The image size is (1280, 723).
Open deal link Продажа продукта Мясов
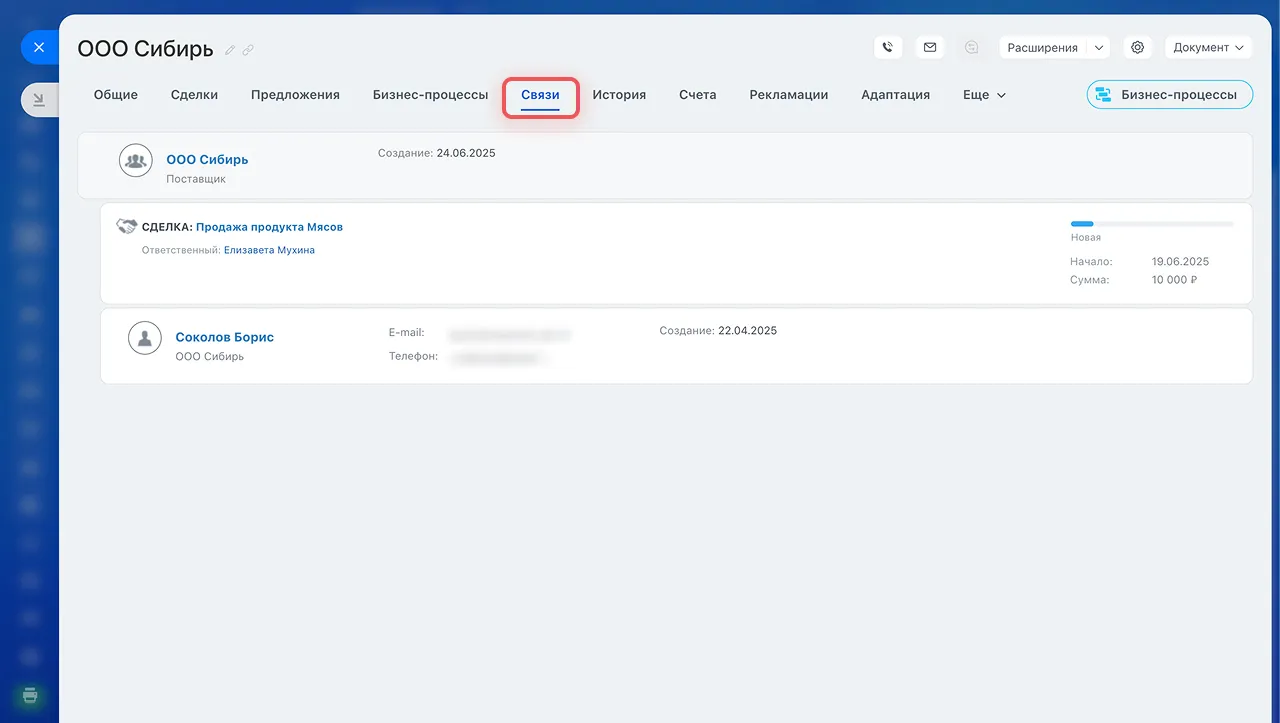269,227
